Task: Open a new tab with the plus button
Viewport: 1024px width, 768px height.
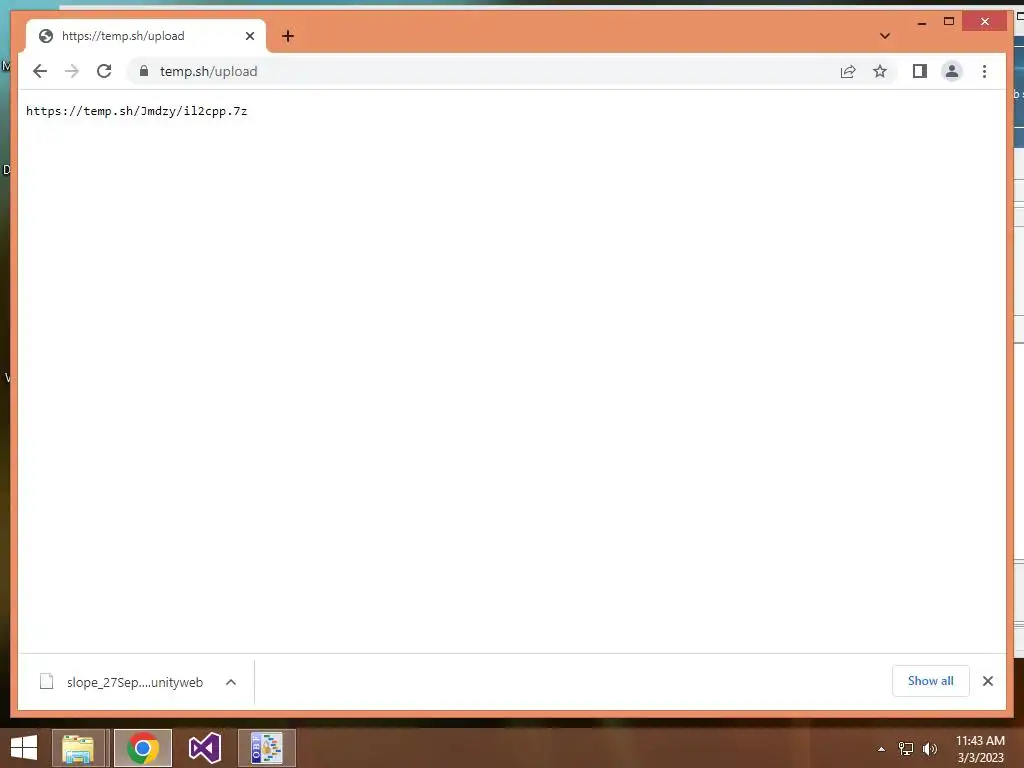Action: coord(288,36)
